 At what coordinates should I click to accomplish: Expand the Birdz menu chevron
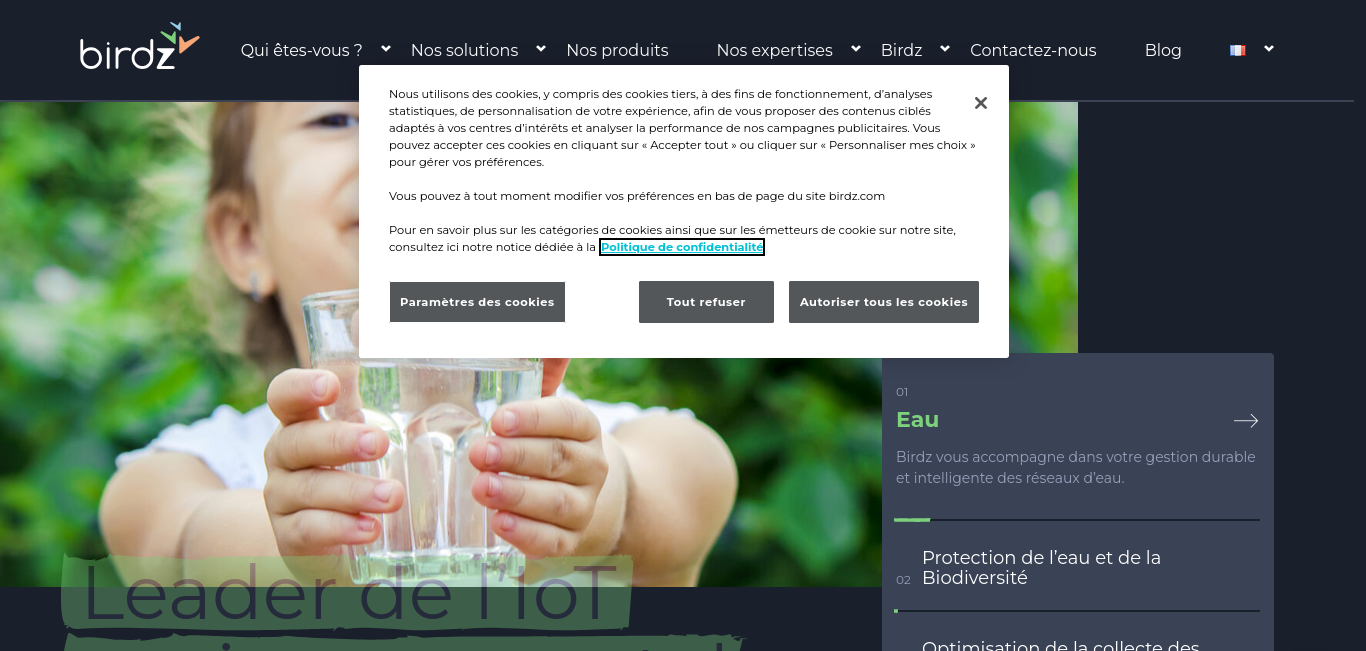(x=945, y=48)
